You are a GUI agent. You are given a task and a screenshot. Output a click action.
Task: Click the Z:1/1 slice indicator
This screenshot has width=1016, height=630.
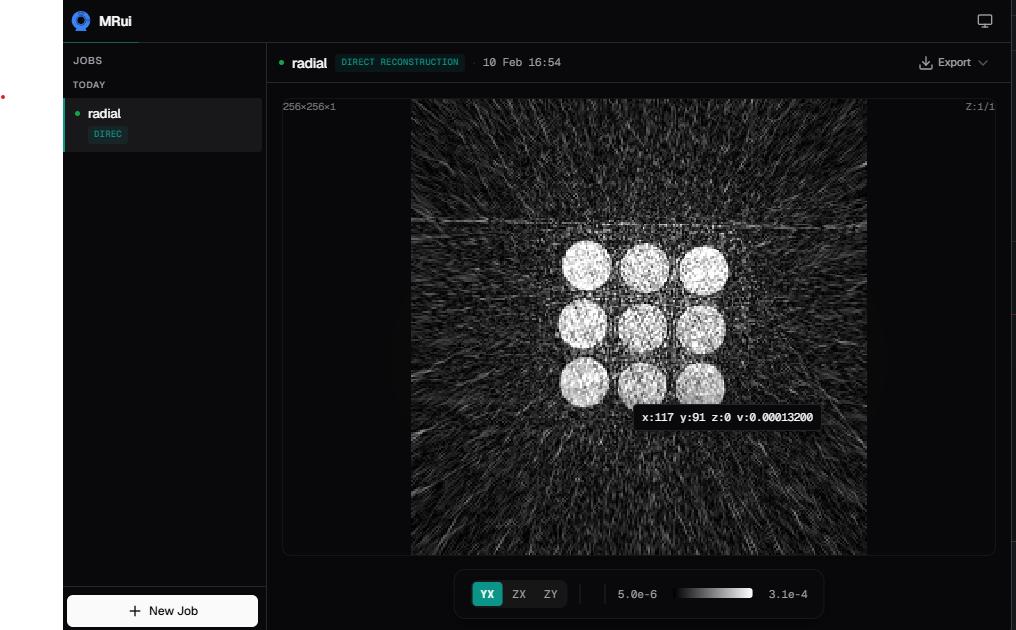tap(980, 107)
